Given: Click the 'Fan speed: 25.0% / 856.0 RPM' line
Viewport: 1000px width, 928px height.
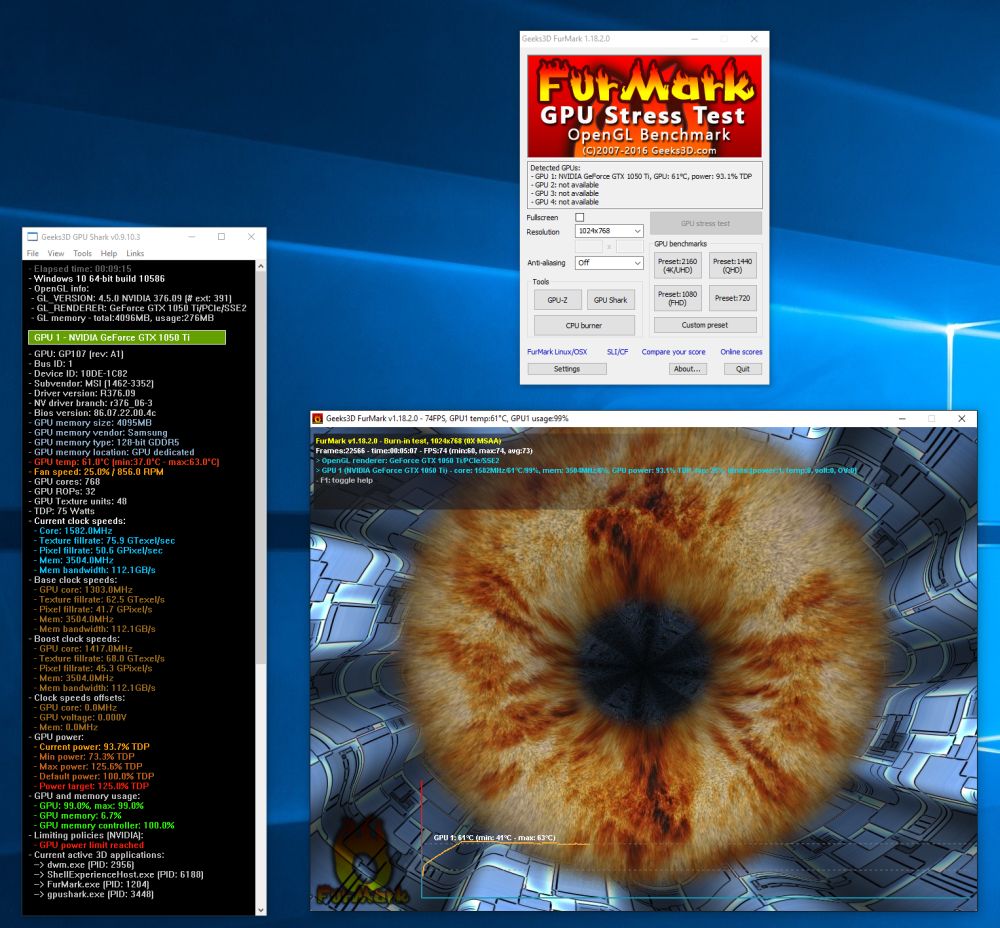Looking at the screenshot, I should (98, 472).
